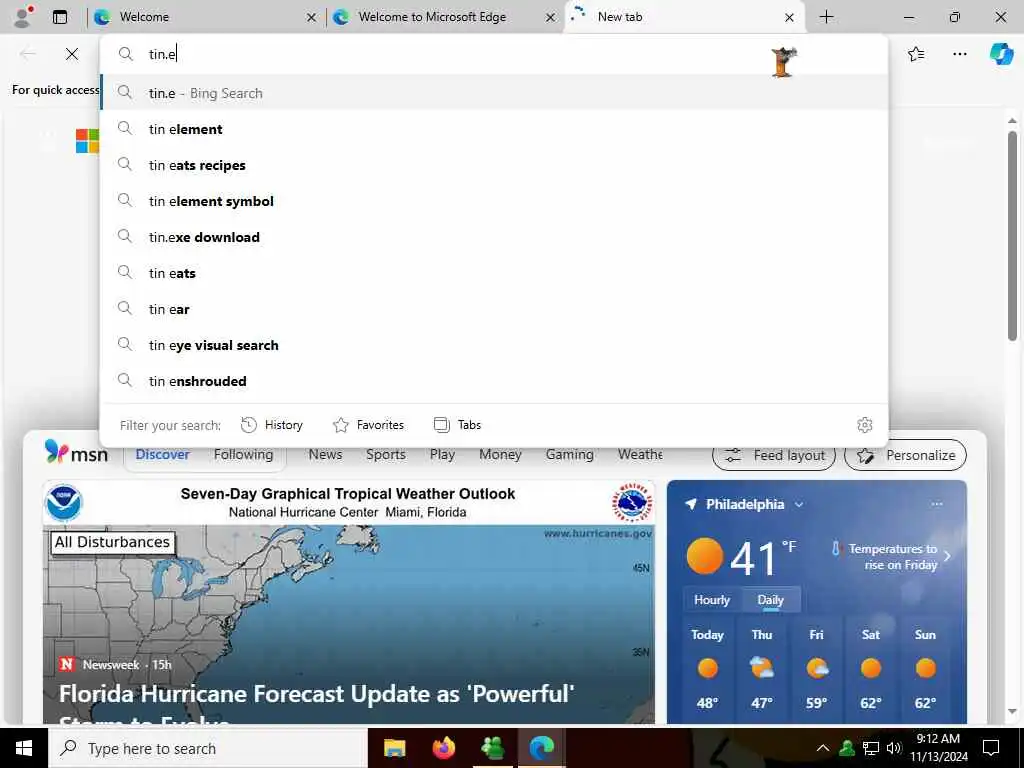Click the msn logo

pos(76,453)
